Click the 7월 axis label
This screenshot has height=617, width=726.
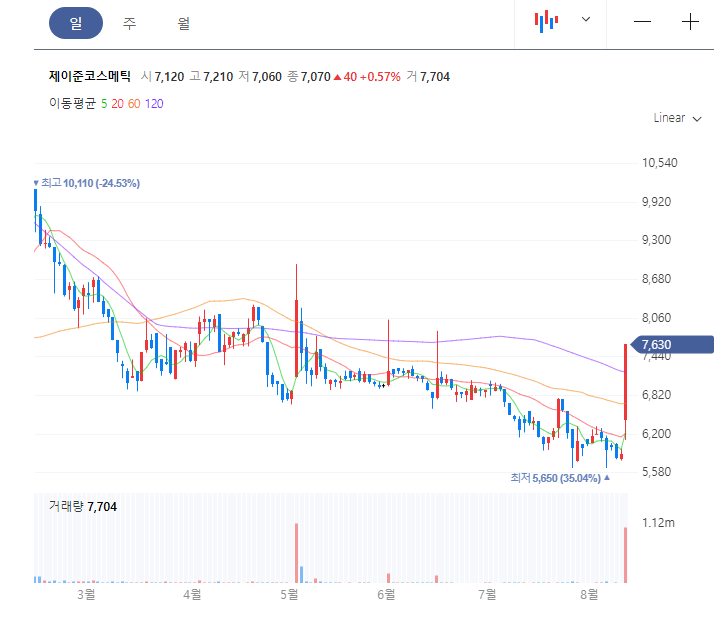488,594
